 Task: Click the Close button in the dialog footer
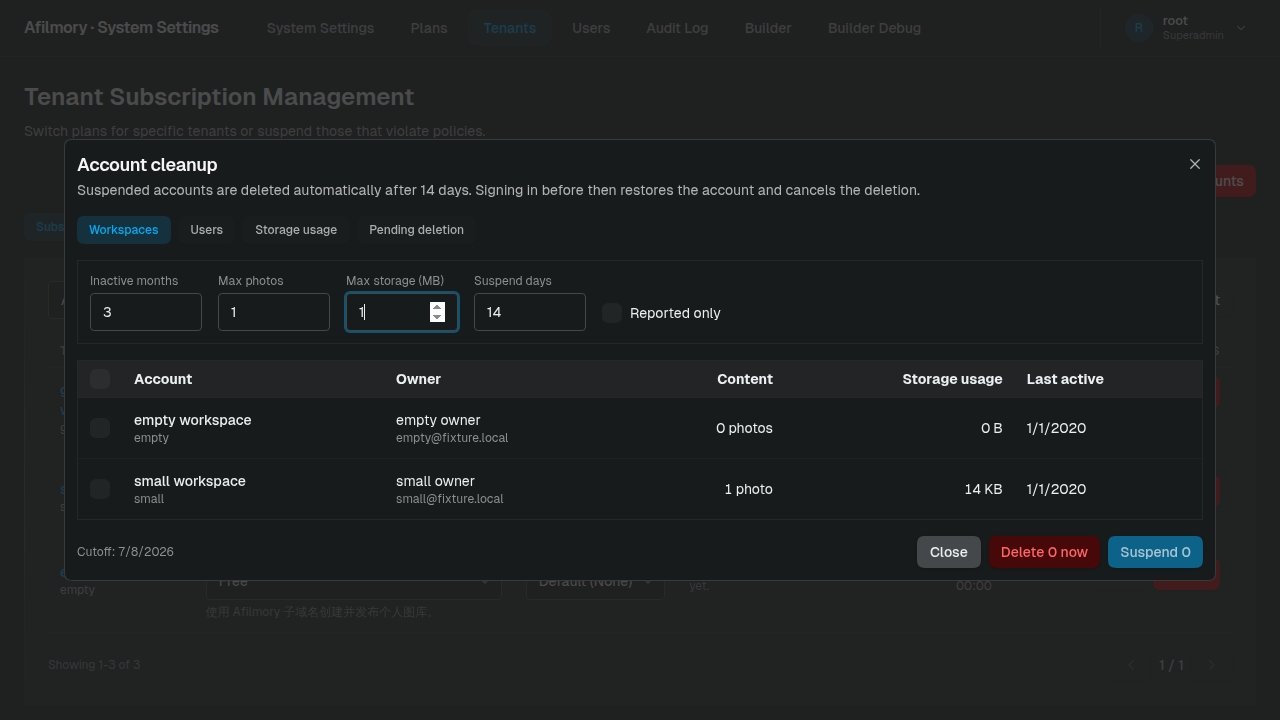(x=949, y=552)
